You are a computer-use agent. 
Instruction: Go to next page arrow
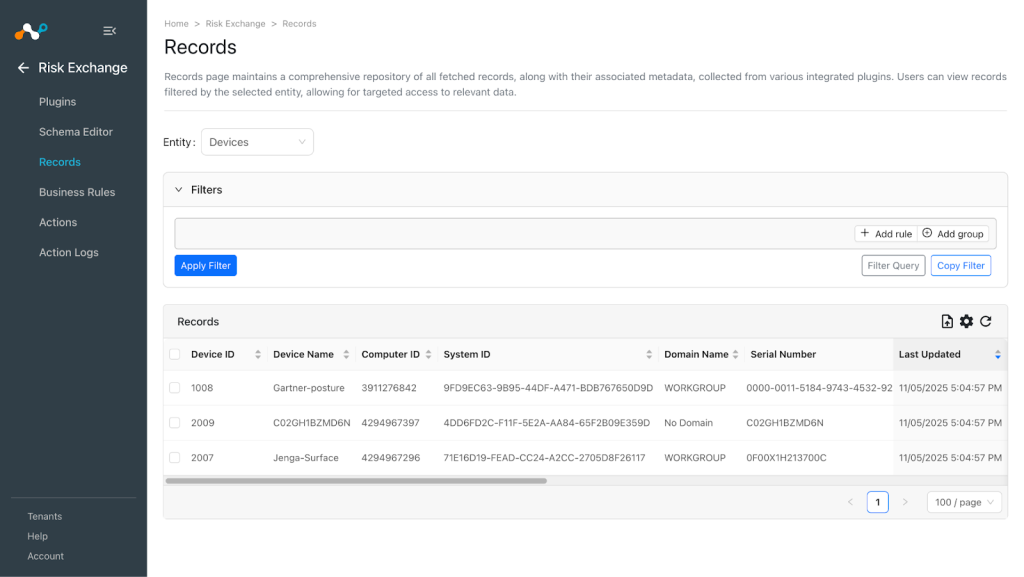[x=905, y=502]
